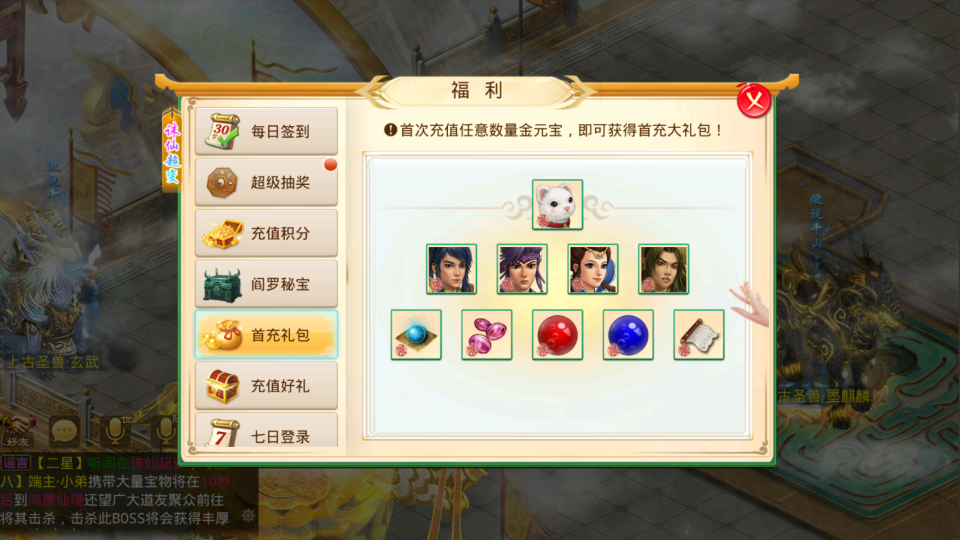This screenshot has width=960, height=540.
Task: Select the blue-haired male character portrait
Action: click(451, 269)
